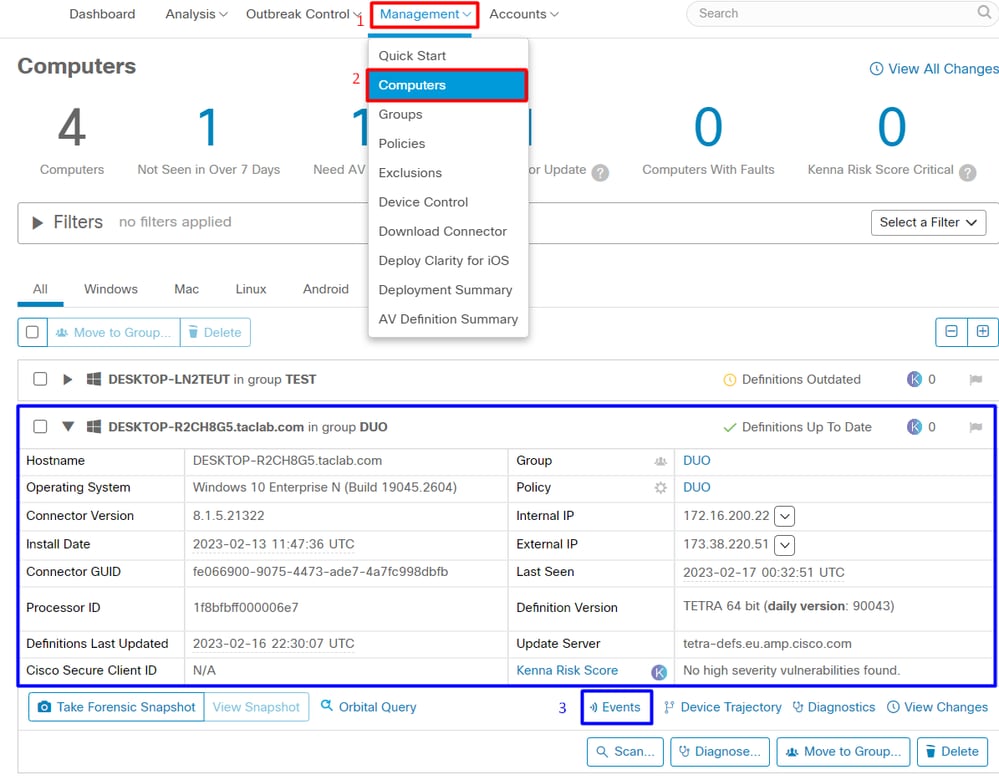Viewport: 999px width, 780px height.
Task: Click the Kenna icon beside Kenna Risk Score
Action: (x=659, y=672)
